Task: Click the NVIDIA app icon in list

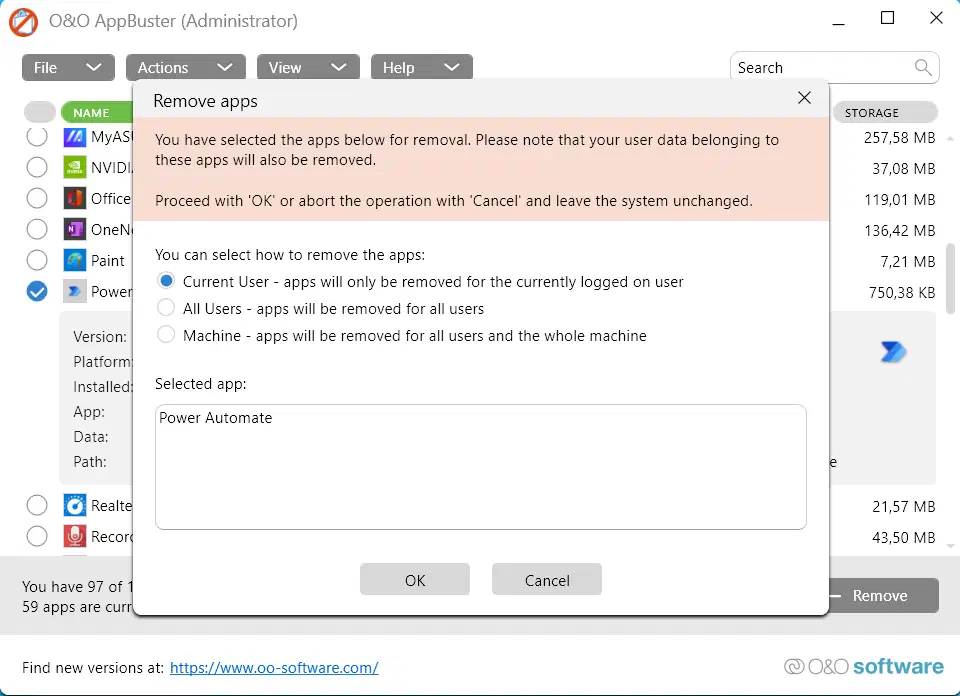Action: click(x=75, y=167)
